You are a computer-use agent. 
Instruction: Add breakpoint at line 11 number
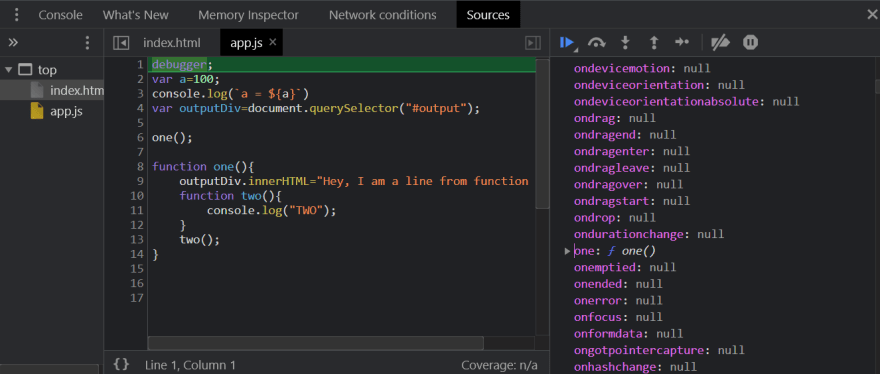(x=137, y=210)
